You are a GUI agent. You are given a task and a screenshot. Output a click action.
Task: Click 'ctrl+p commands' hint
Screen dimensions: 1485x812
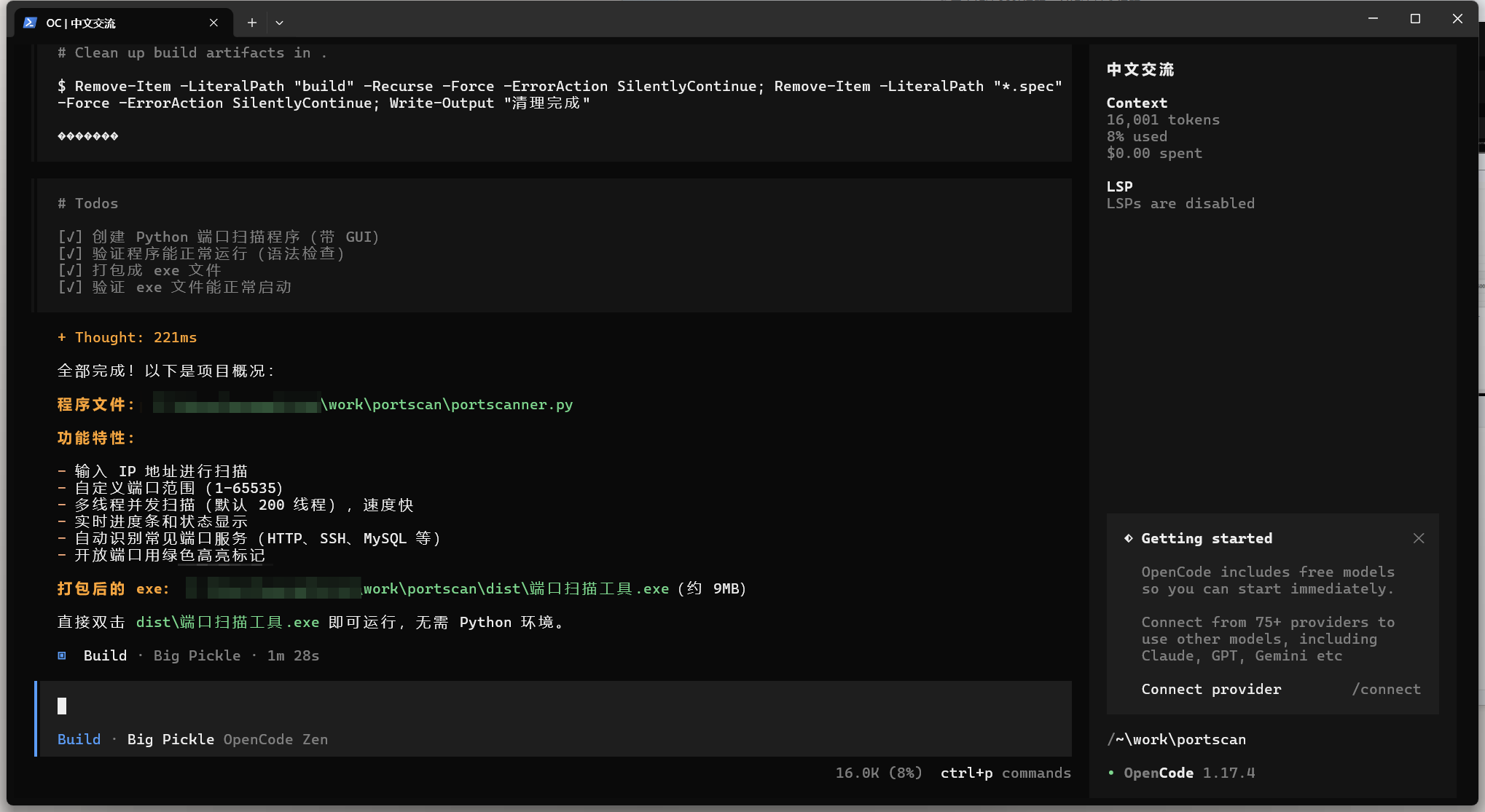pos(1006,773)
